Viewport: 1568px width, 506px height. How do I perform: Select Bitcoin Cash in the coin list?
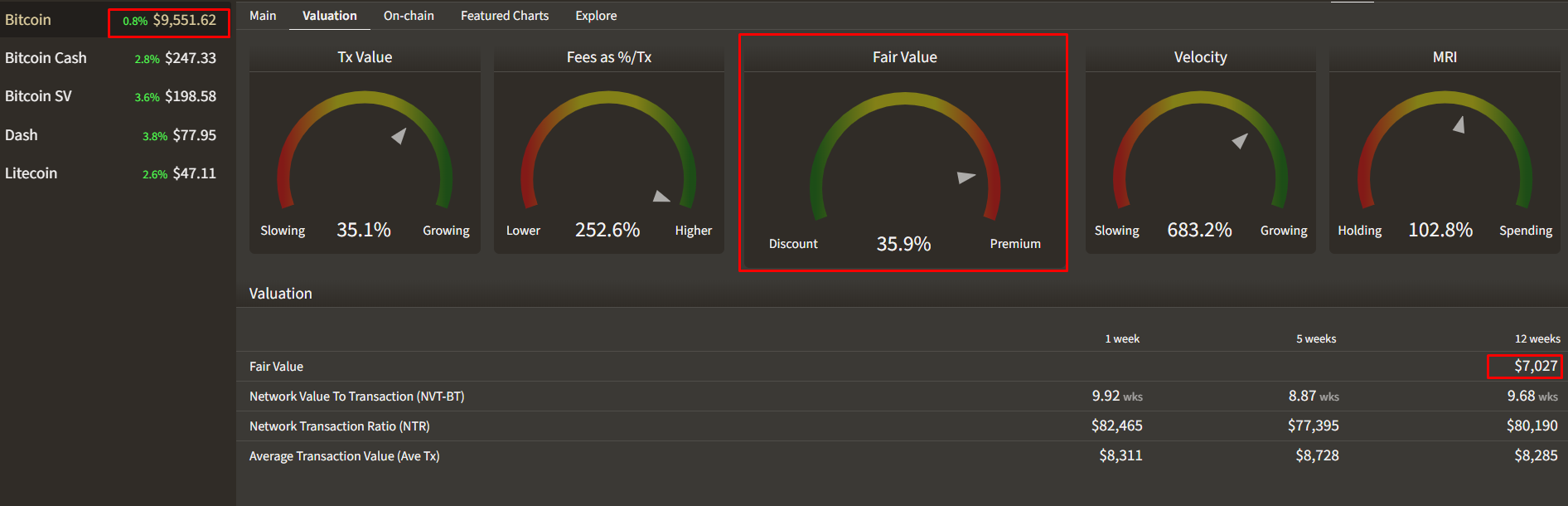(x=110, y=58)
